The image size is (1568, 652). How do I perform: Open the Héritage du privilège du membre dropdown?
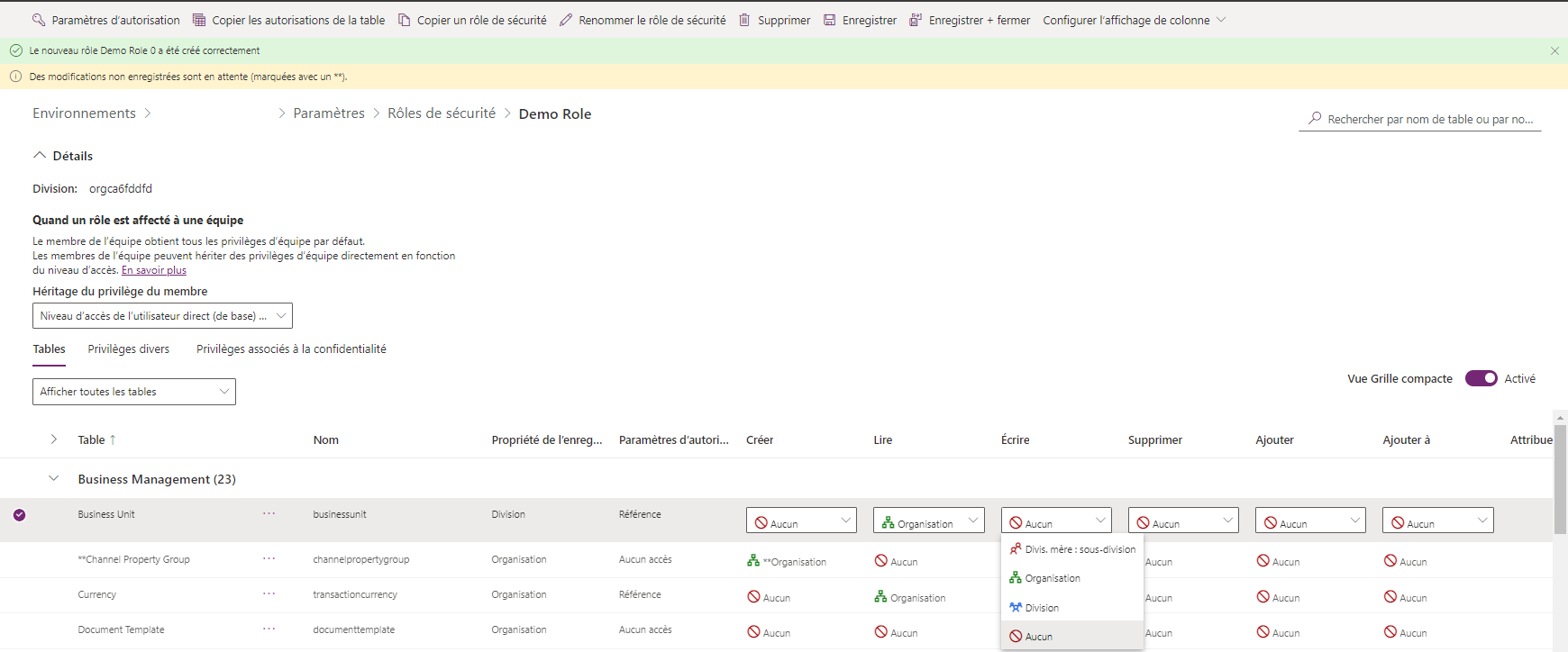(162, 316)
